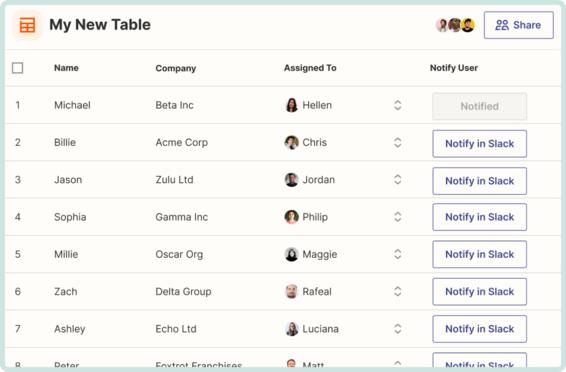The height and width of the screenshot is (372, 566).
Task: Click Maggie's avatar icon
Action: tap(291, 254)
